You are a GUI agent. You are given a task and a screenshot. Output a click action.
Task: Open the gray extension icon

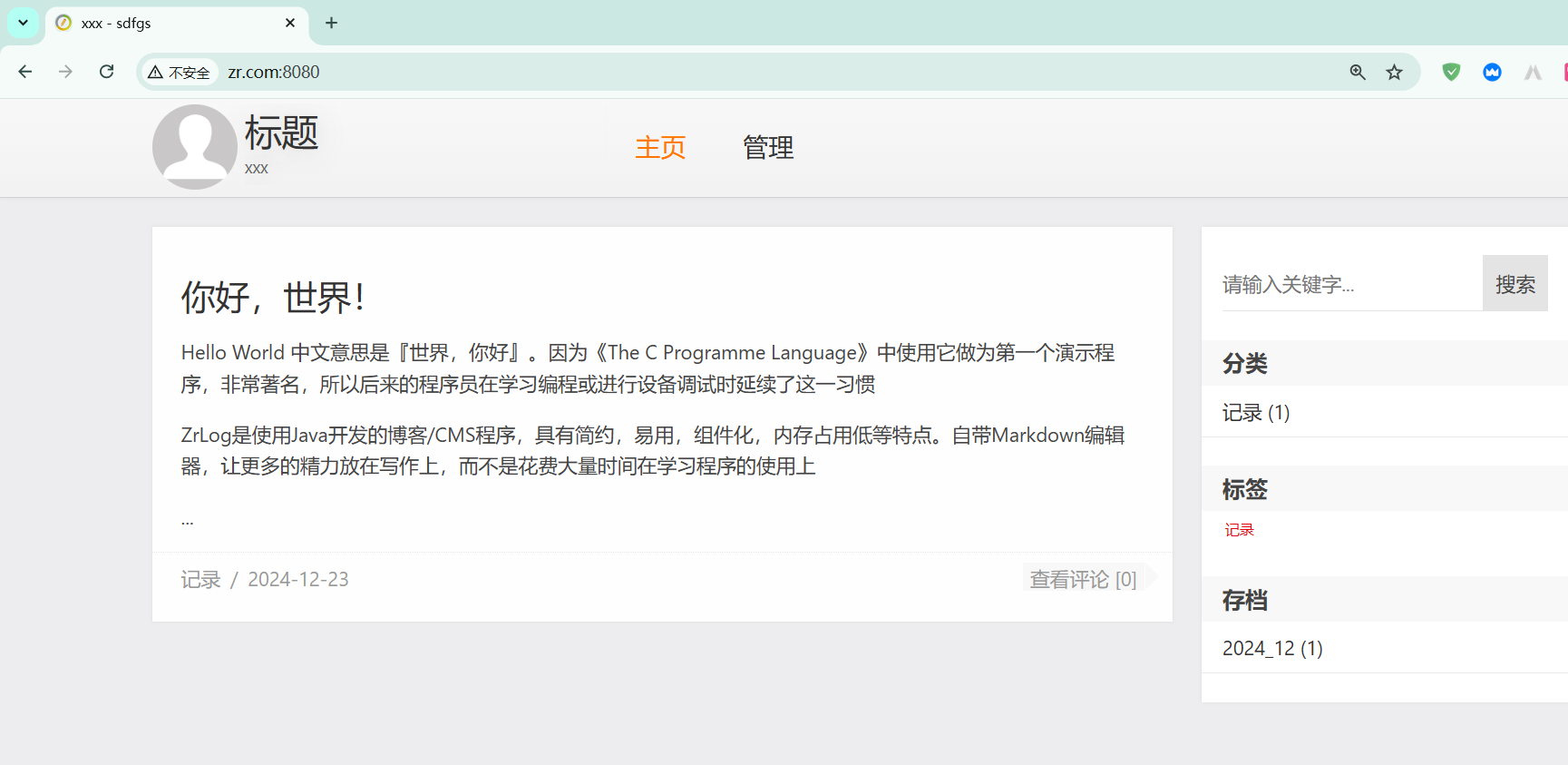(x=1534, y=72)
